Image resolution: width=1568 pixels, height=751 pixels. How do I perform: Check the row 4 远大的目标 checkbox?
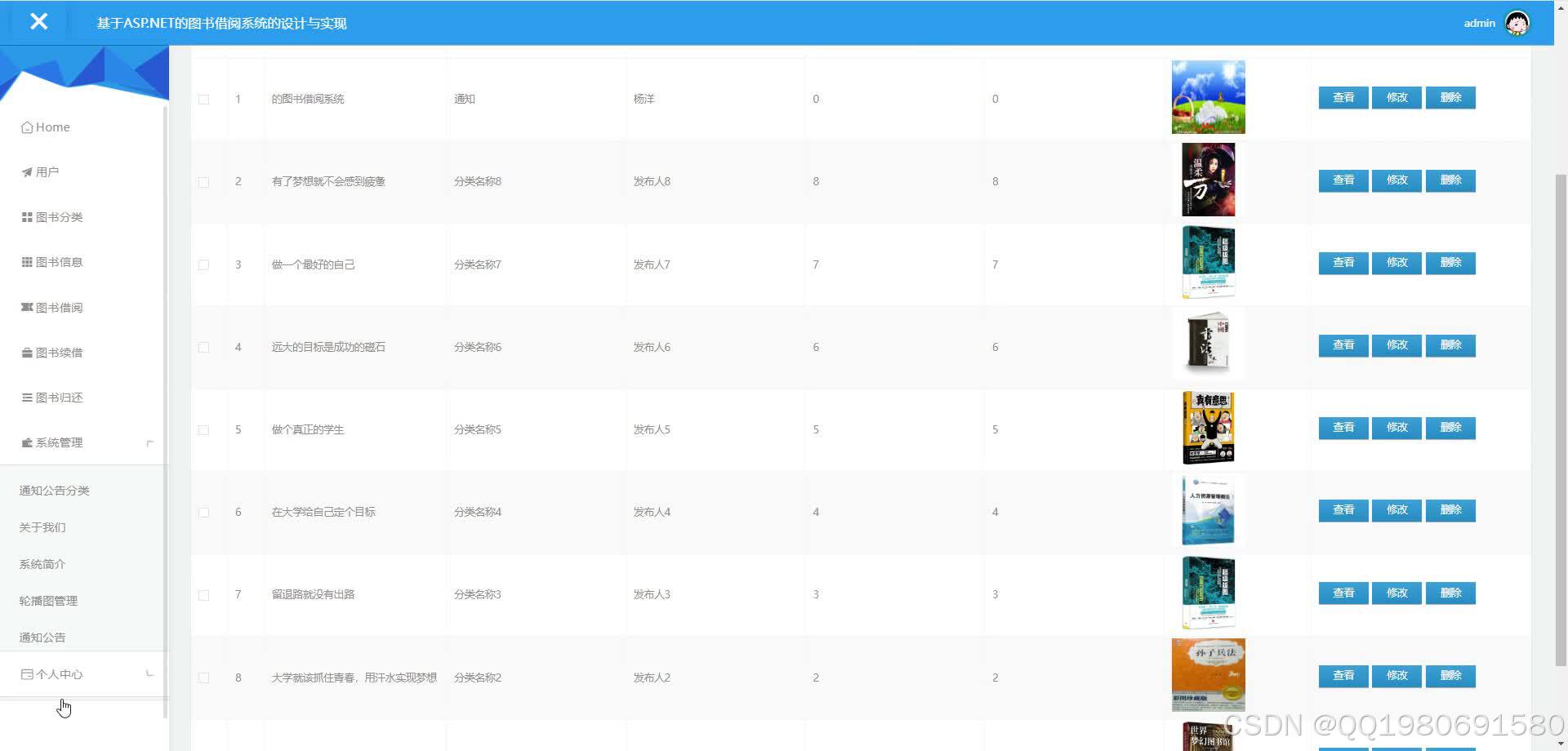203,348
